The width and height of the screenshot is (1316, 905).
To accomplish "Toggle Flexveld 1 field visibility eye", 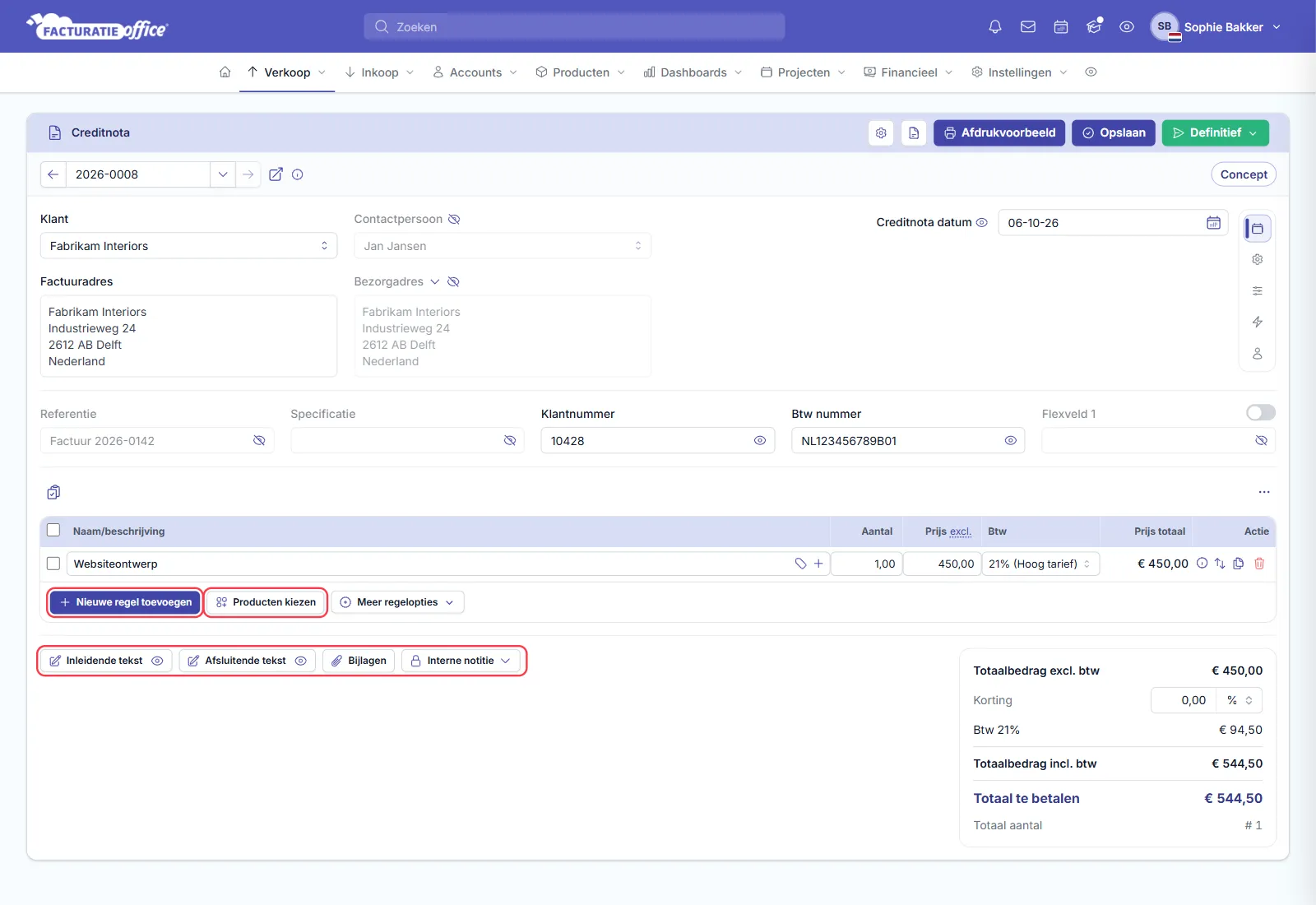I will 1261,441.
